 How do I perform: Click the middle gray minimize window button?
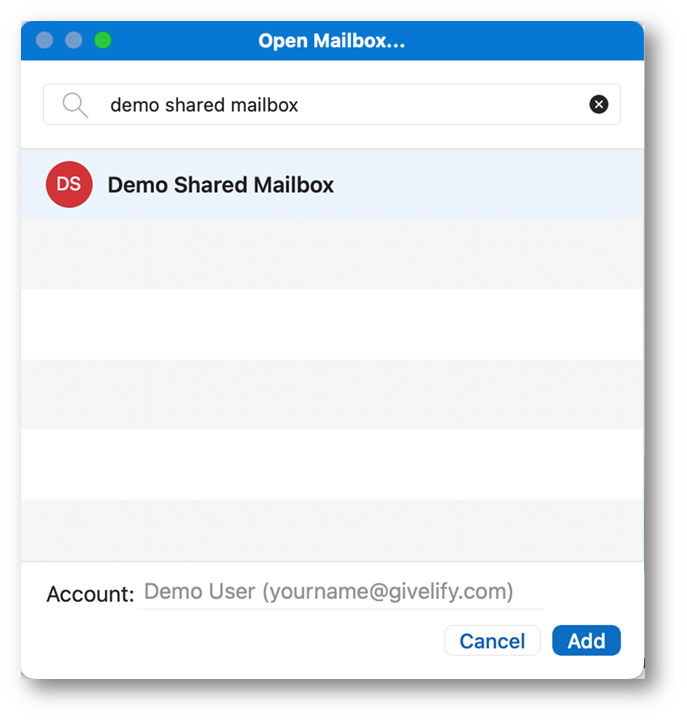tap(74, 40)
